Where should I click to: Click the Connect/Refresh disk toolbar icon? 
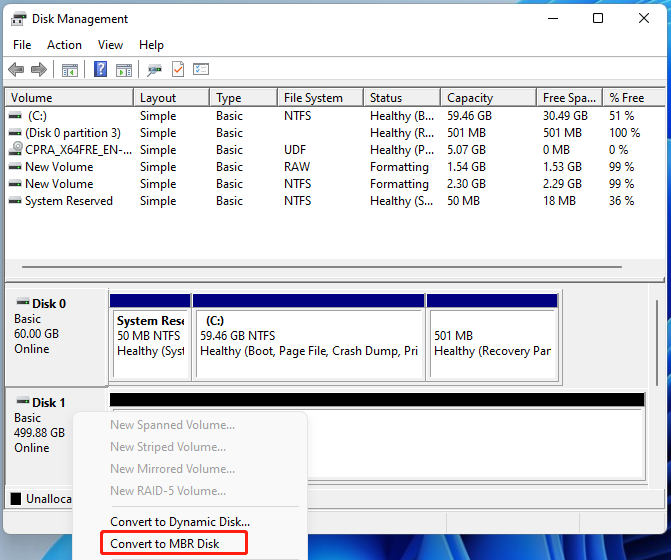(154, 70)
